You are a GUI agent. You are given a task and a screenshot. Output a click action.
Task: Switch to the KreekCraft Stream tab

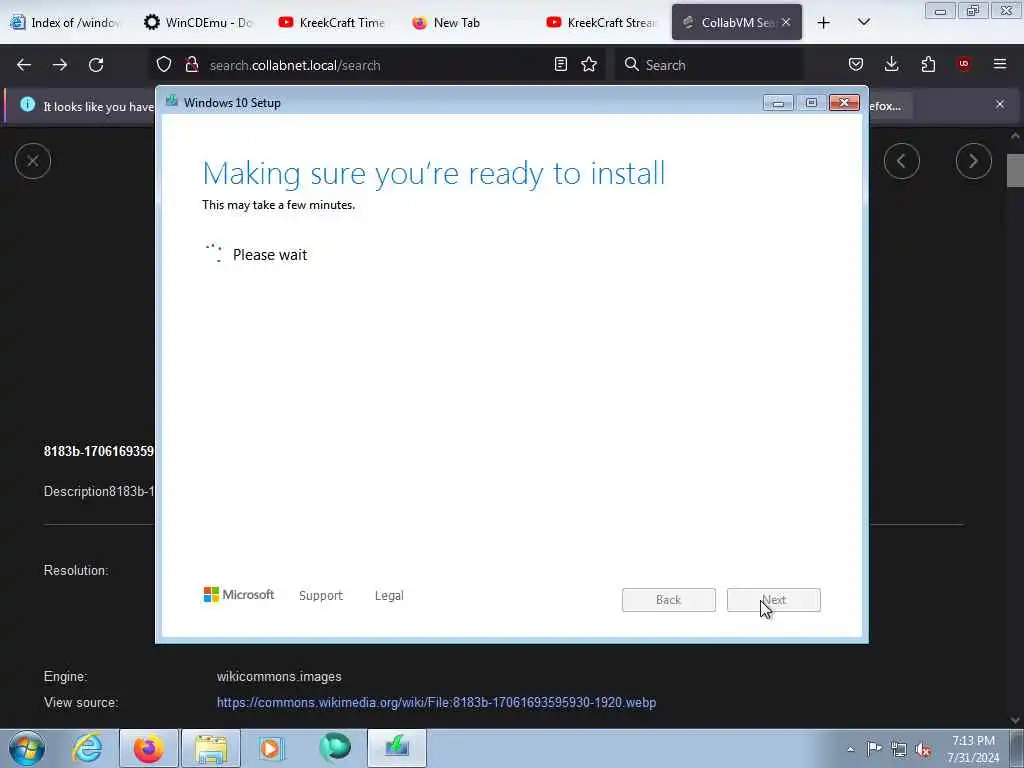click(x=601, y=23)
